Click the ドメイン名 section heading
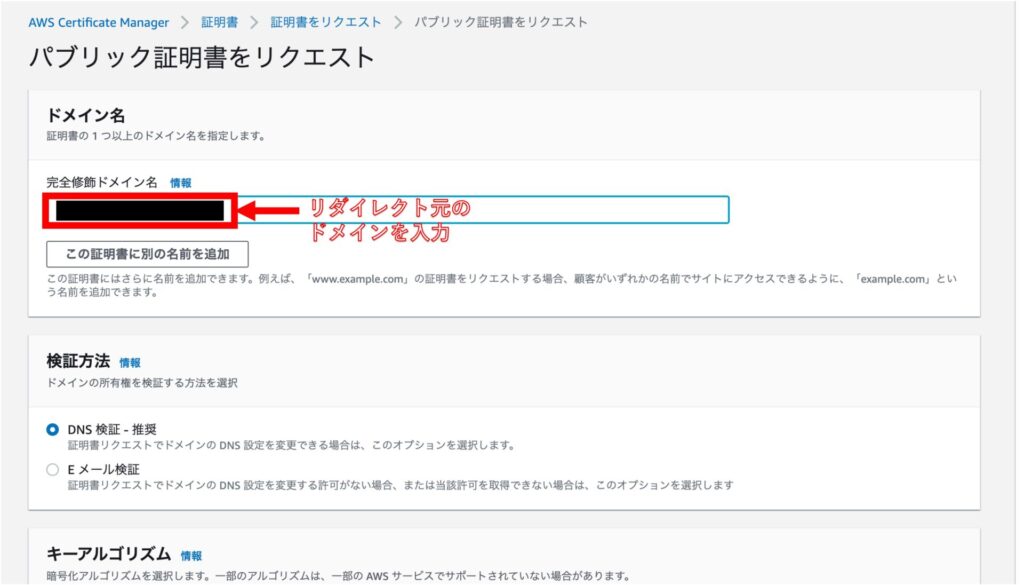Screen dimensions: 1024x585 86,116
